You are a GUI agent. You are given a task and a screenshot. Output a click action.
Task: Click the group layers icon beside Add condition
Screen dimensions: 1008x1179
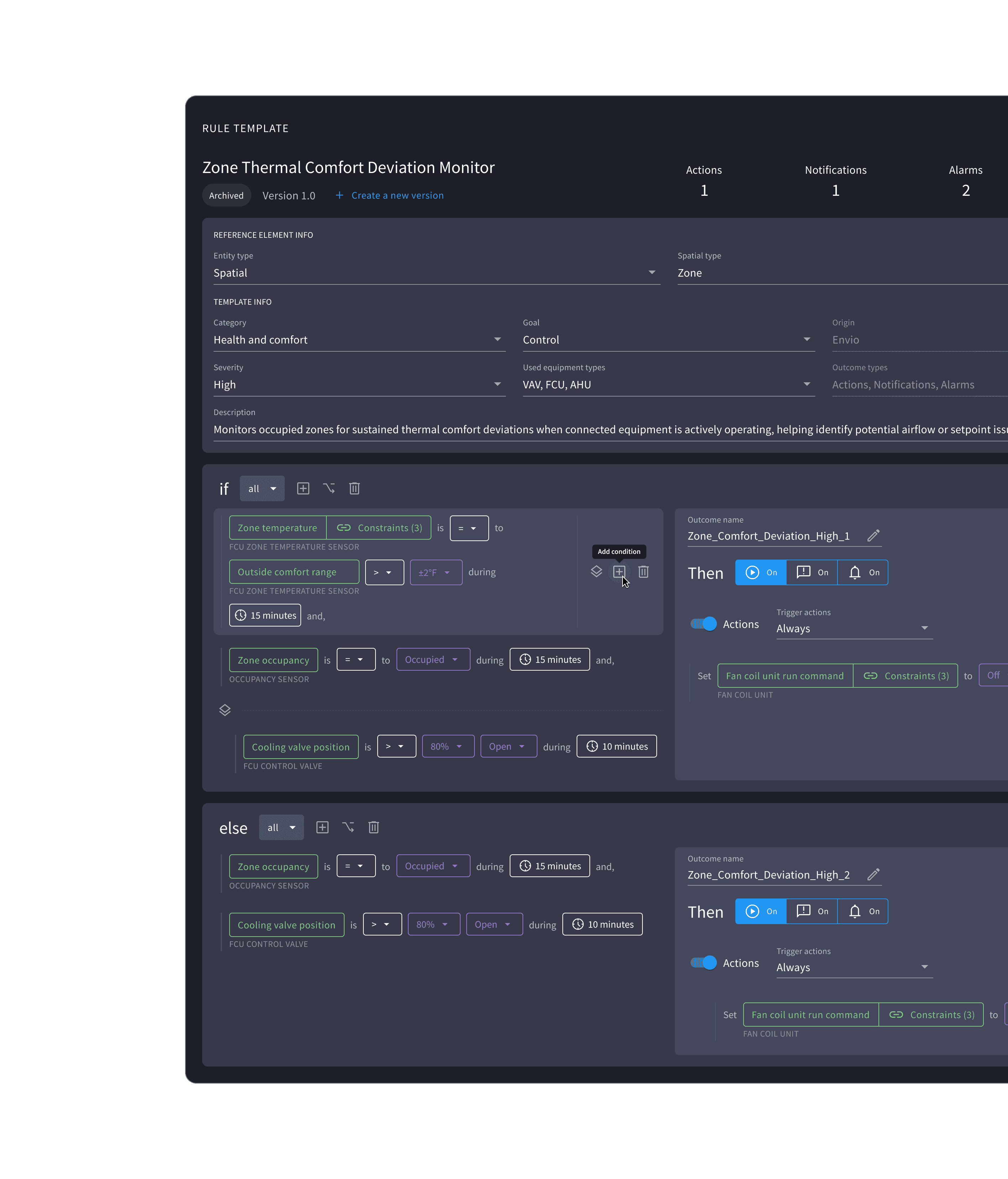coord(596,571)
